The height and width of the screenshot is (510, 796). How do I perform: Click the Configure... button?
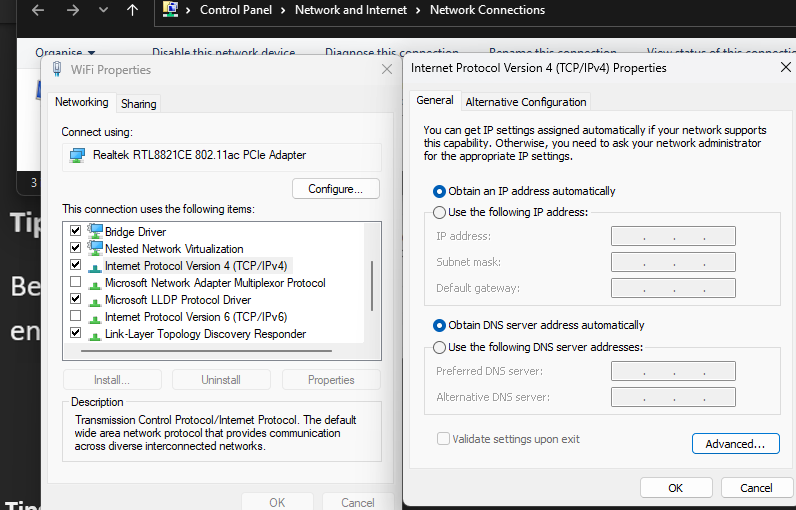[x=336, y=189]
